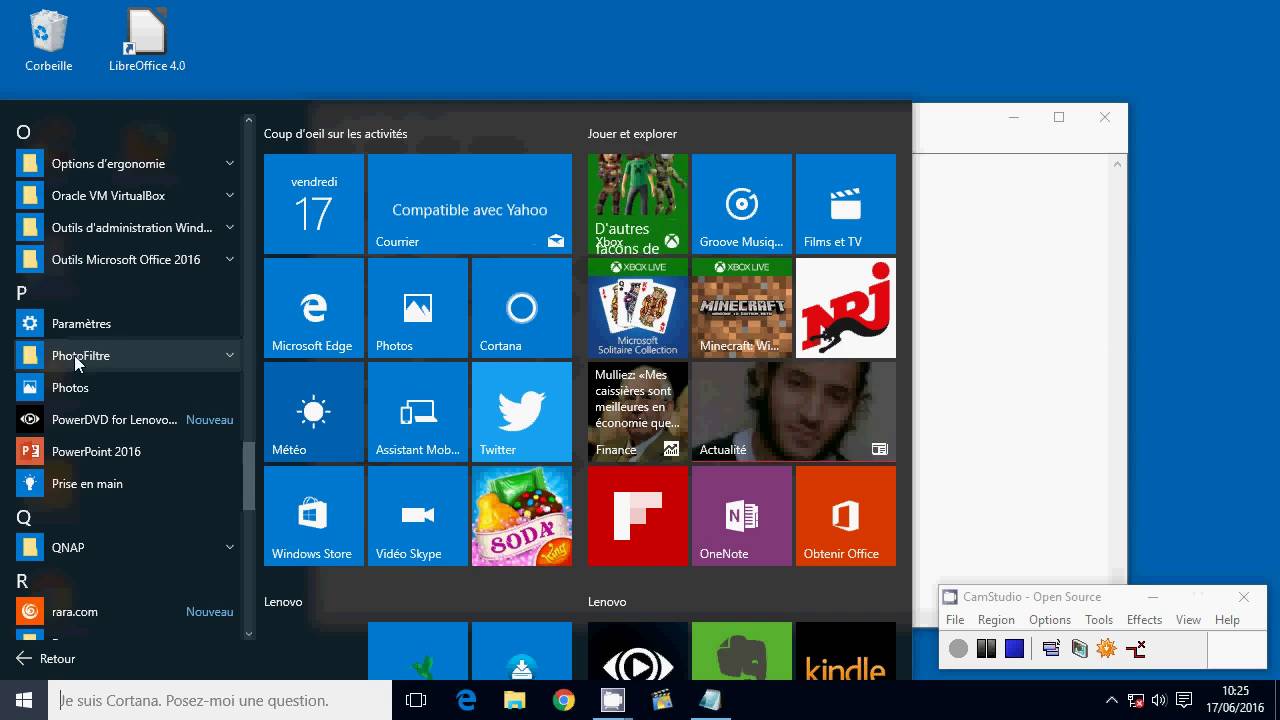Open CamStudio's Effects menu
1280x720 pixels.
point(1144,620)
